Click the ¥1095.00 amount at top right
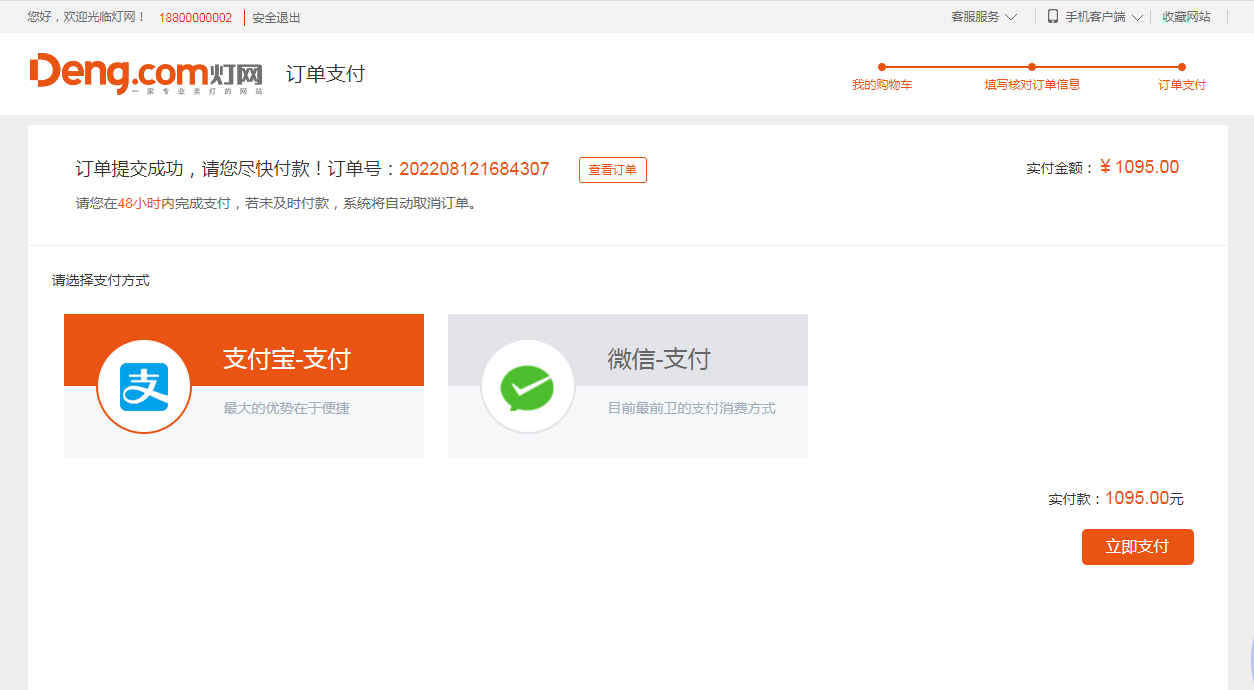Viewport: 1254px width, 690px height. [x=1139, y=167]
